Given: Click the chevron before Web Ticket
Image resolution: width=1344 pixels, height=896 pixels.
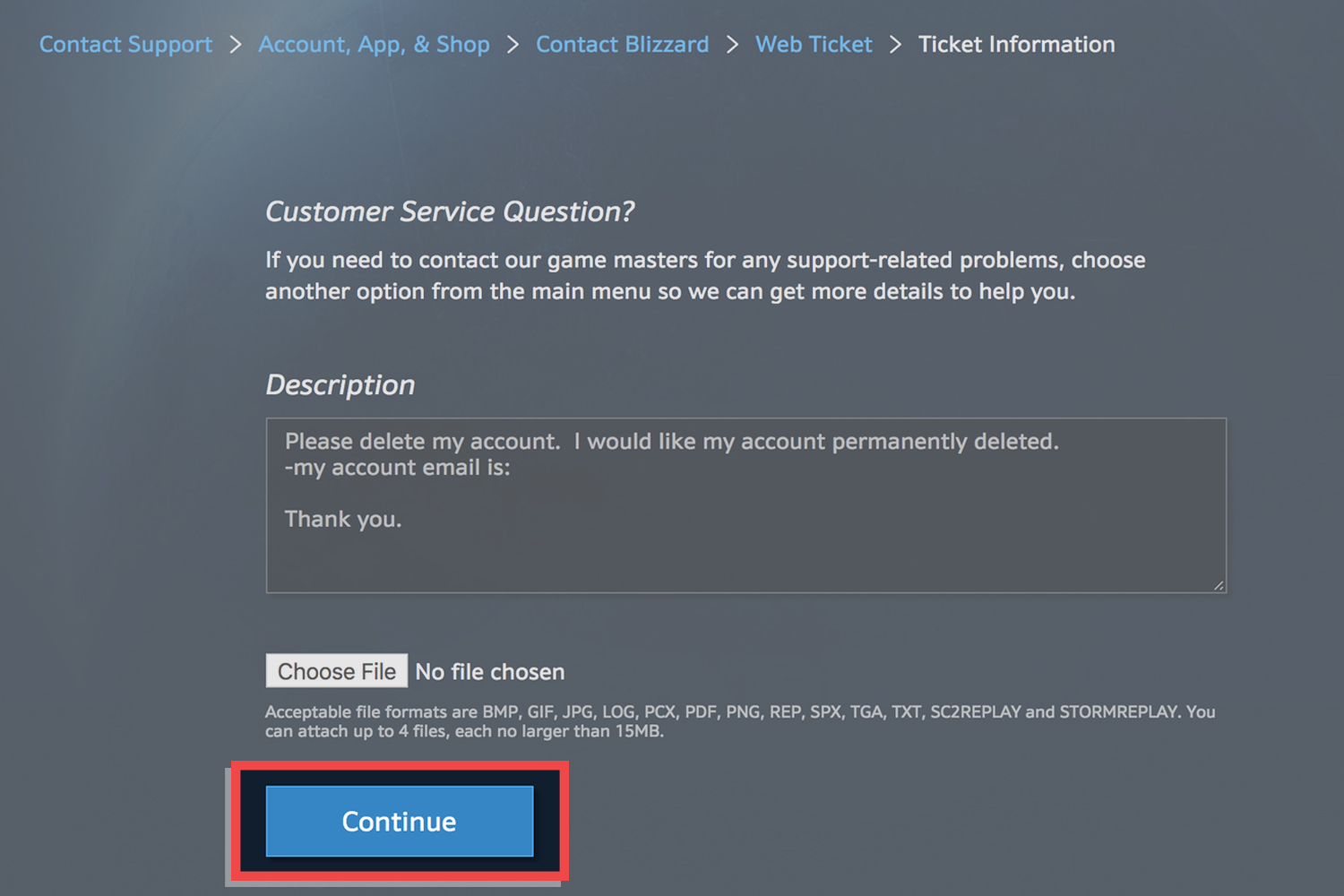Looking at the screenshot, I should 731,44.
